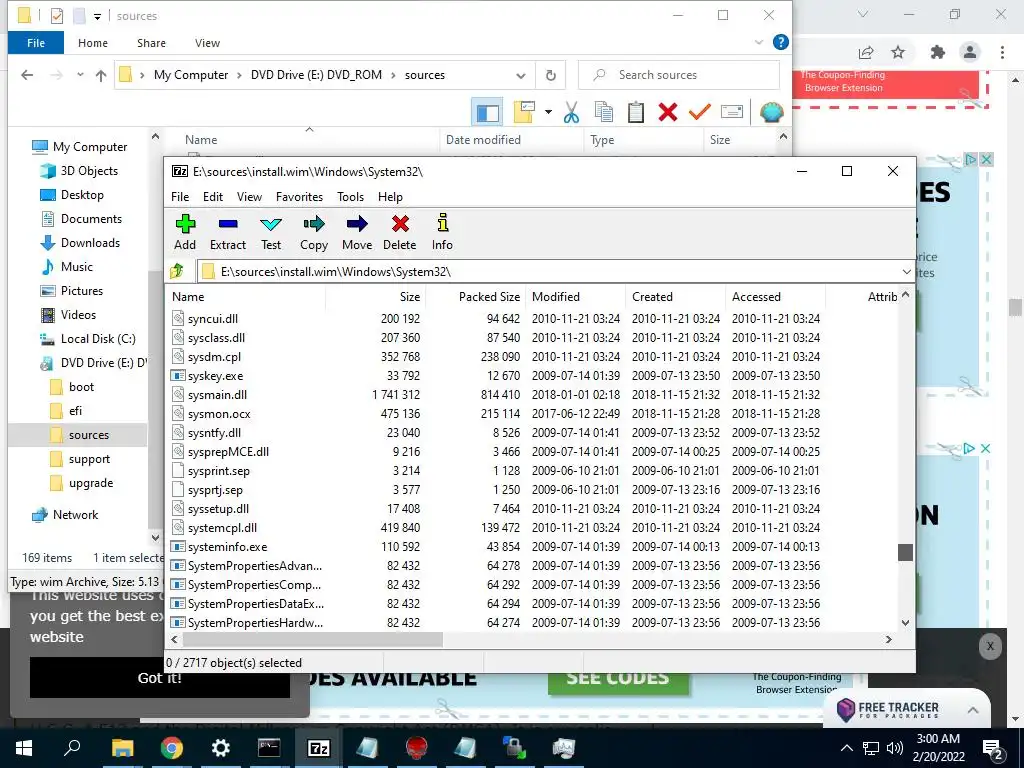Click the Explorer Help question mark
The height and width of the screenshot is (768, 1024).
click(x=780, y=42)
